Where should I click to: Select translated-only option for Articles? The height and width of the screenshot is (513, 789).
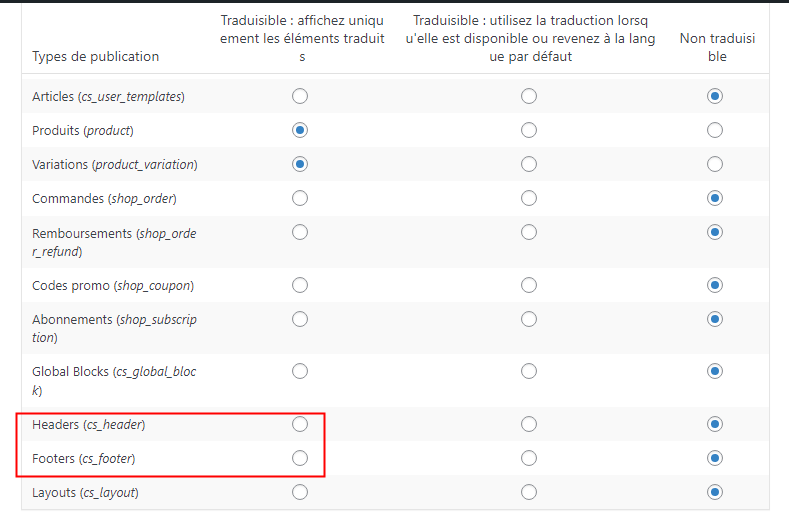pos(300,96)
